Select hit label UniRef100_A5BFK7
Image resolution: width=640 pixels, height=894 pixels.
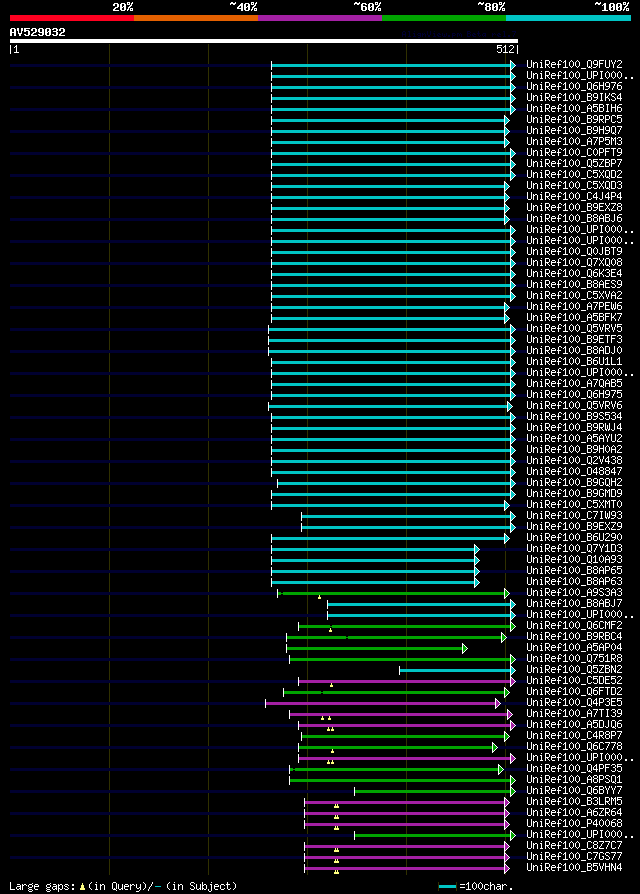click(x=574, y=318)
